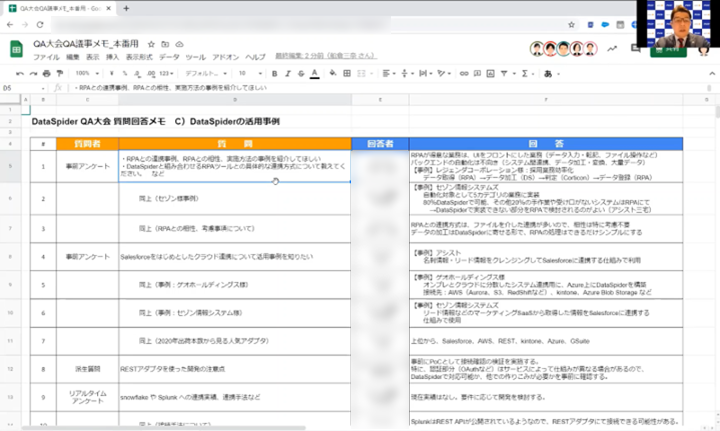
Task: Open the 編集 menu
Action: tap(73, 57)
